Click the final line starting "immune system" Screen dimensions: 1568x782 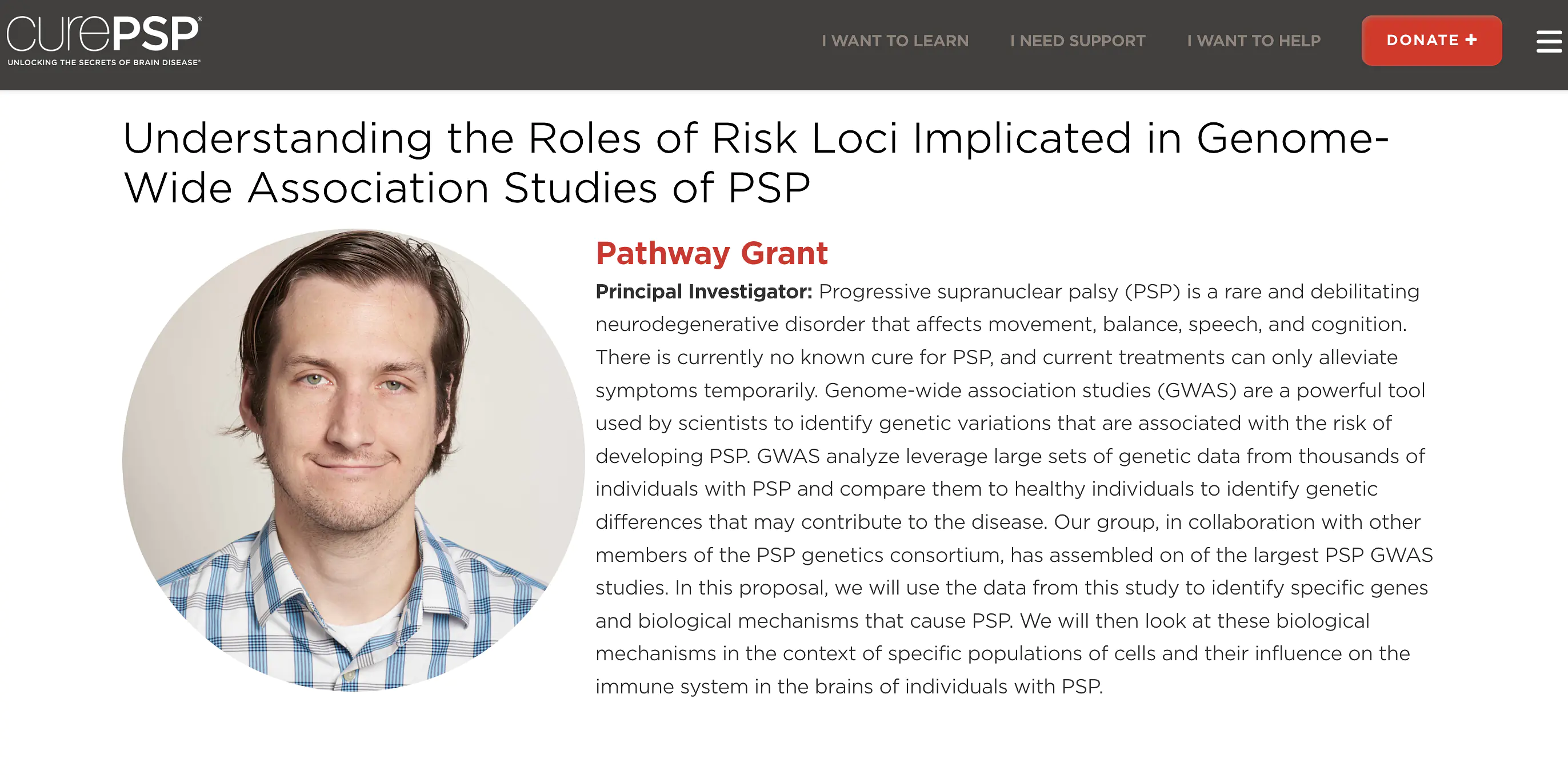[x=849, y=687]
